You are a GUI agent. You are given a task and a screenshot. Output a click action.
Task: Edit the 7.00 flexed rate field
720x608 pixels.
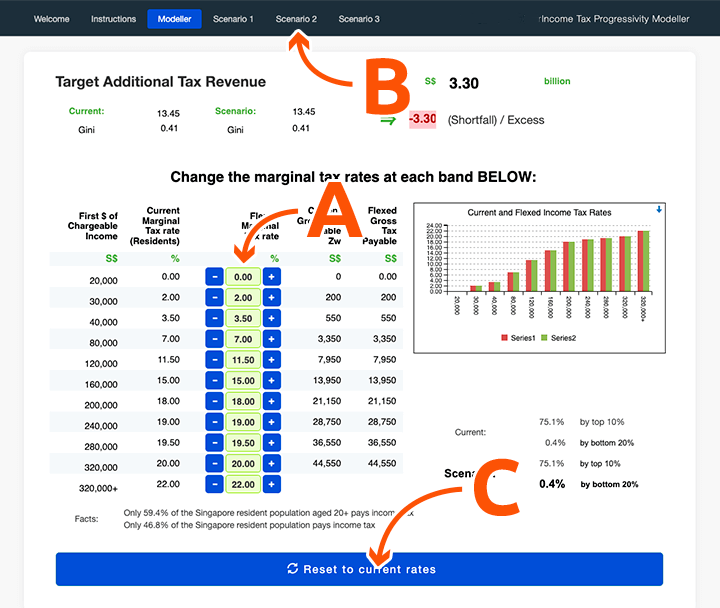coord(243,340)
